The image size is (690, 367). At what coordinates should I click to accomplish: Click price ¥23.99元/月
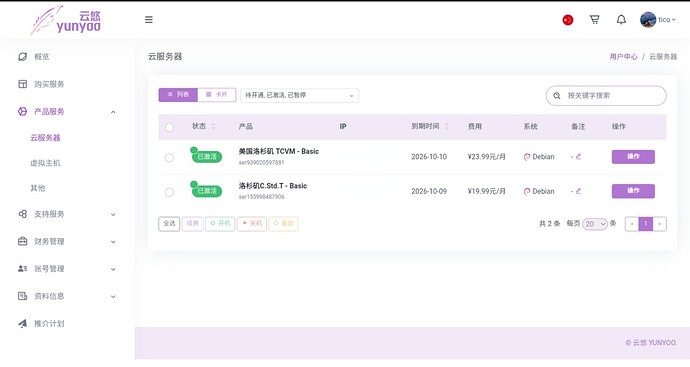[487, 157]
